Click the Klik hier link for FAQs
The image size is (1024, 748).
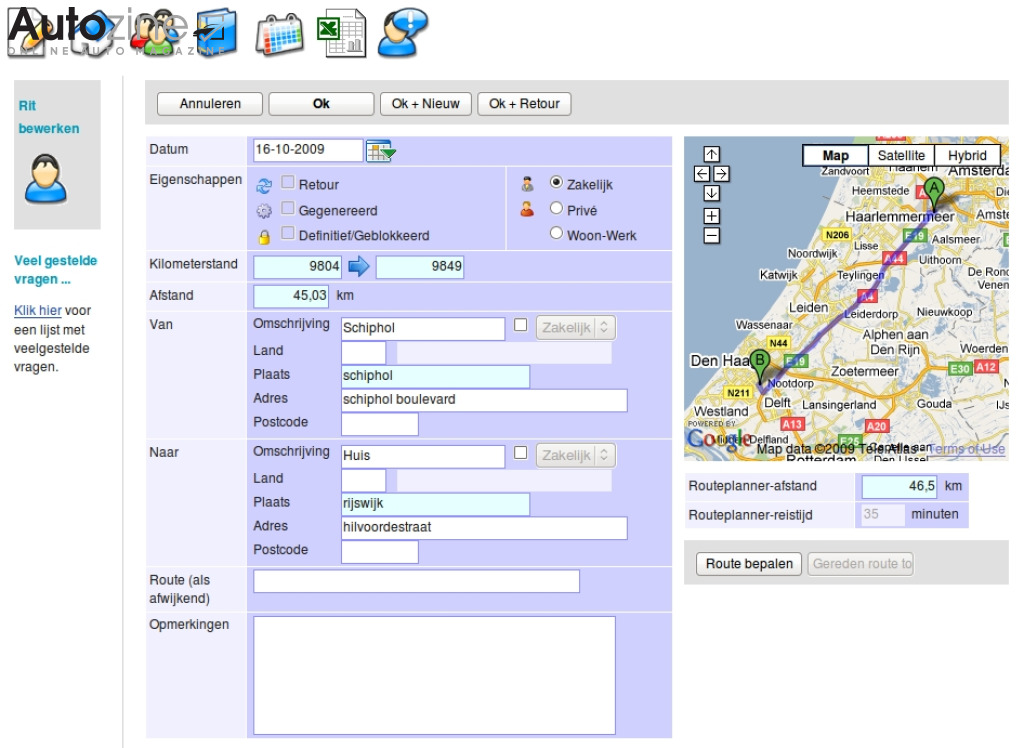tap(37, 310)
